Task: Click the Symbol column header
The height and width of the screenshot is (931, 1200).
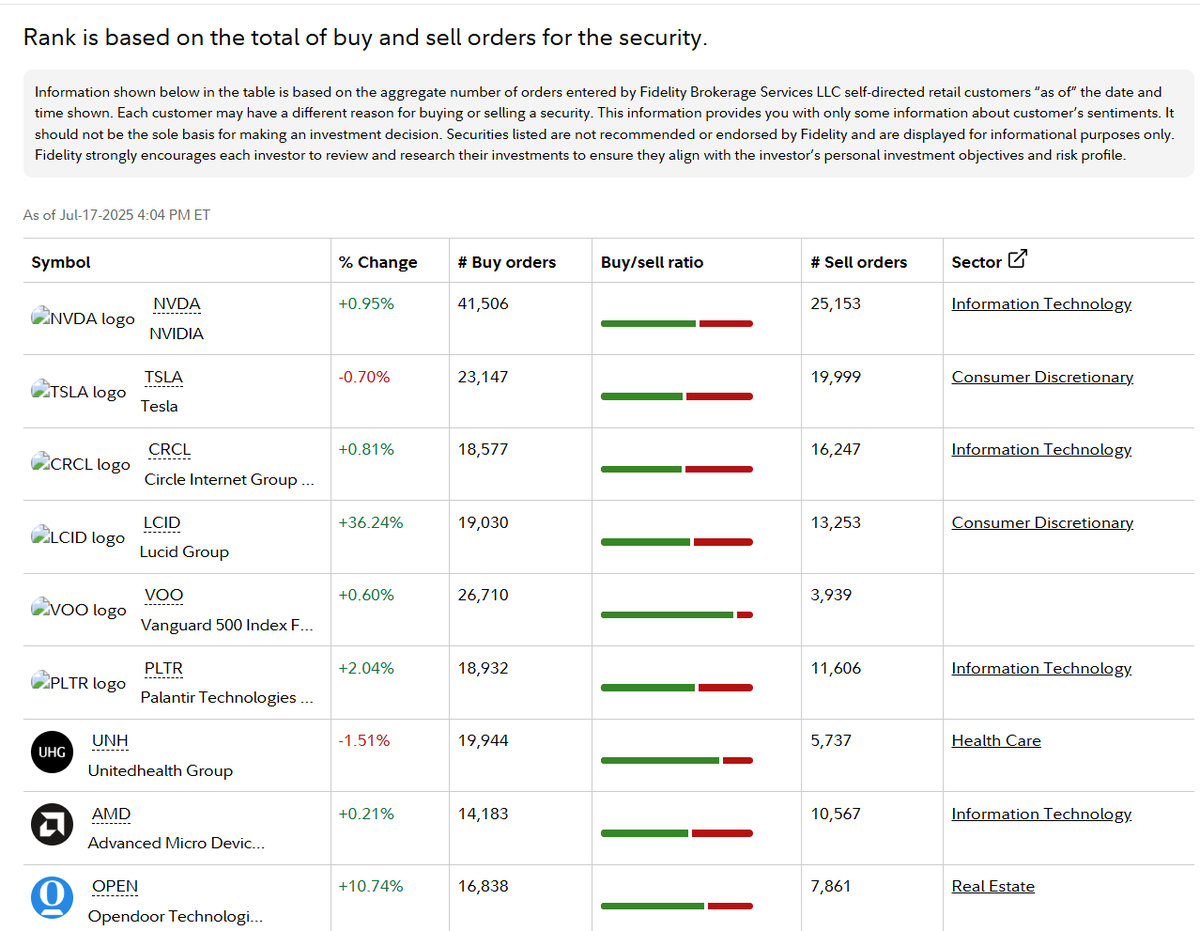Action: pos(61,262)
